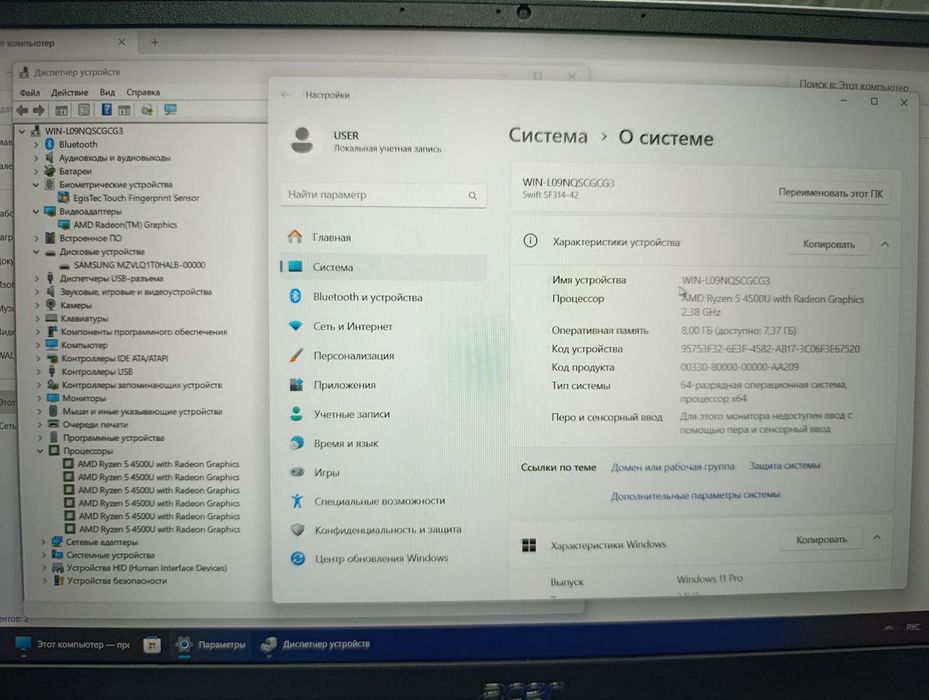Screen dimensions: 929x700
Task: Click the Windows logo beside Характеристики Windows
Action: pos(528,545)
